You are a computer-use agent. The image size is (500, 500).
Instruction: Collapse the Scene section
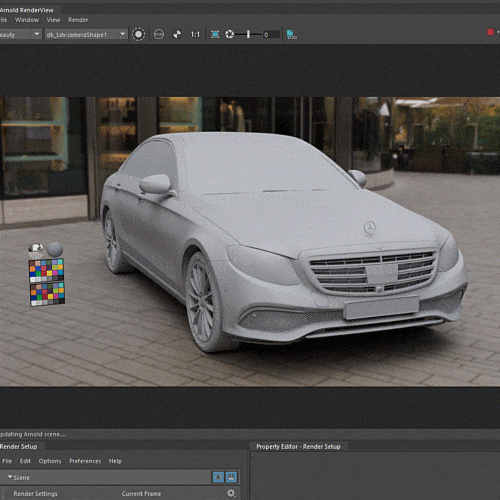pyautogui.click(x=10, y=477)
